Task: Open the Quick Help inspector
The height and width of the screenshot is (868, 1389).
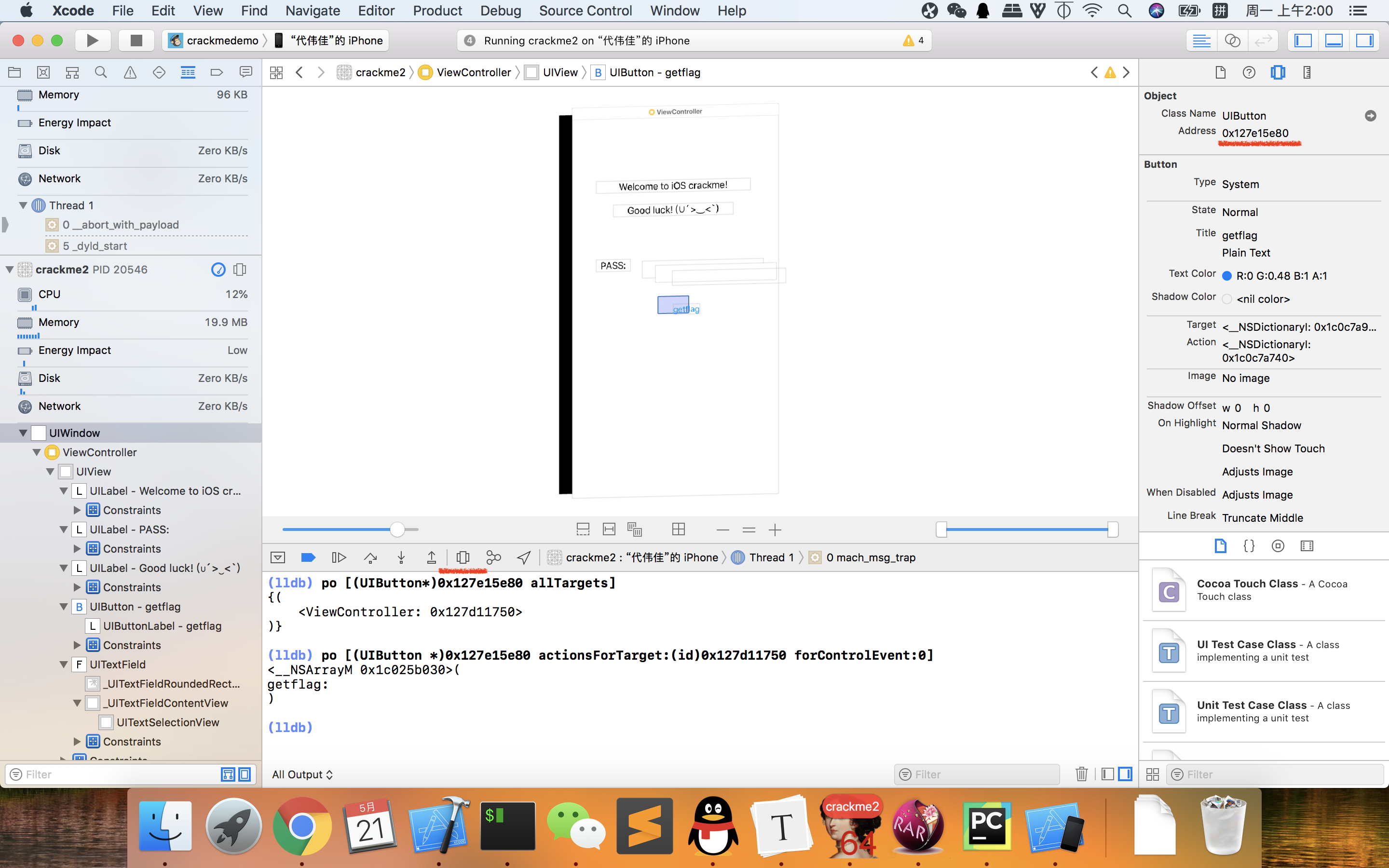Action: tap(1250, 72)
